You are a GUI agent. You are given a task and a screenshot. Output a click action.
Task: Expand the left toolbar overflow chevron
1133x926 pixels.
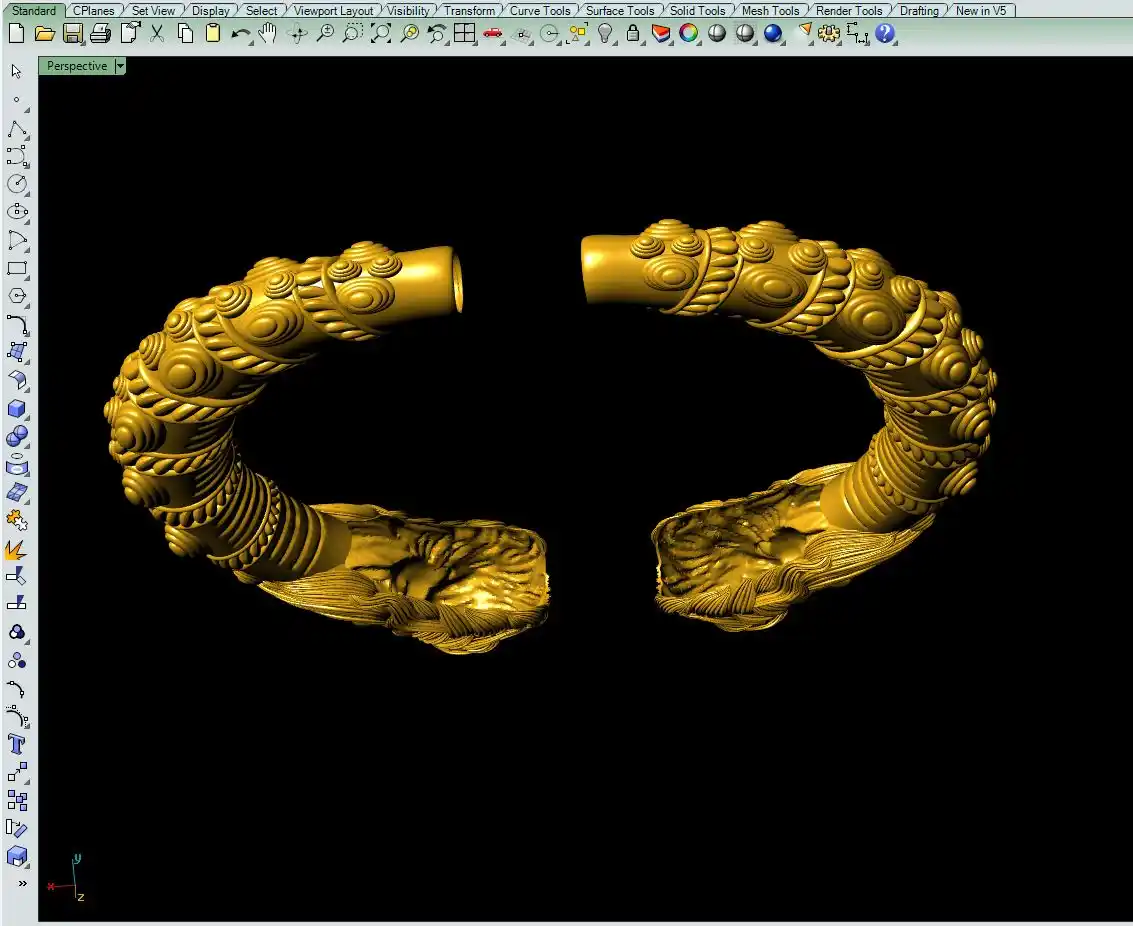[21, 883]
